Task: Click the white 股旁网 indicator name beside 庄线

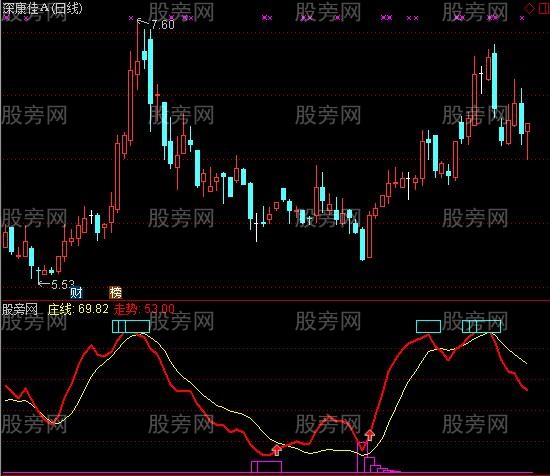Action: 20,309
